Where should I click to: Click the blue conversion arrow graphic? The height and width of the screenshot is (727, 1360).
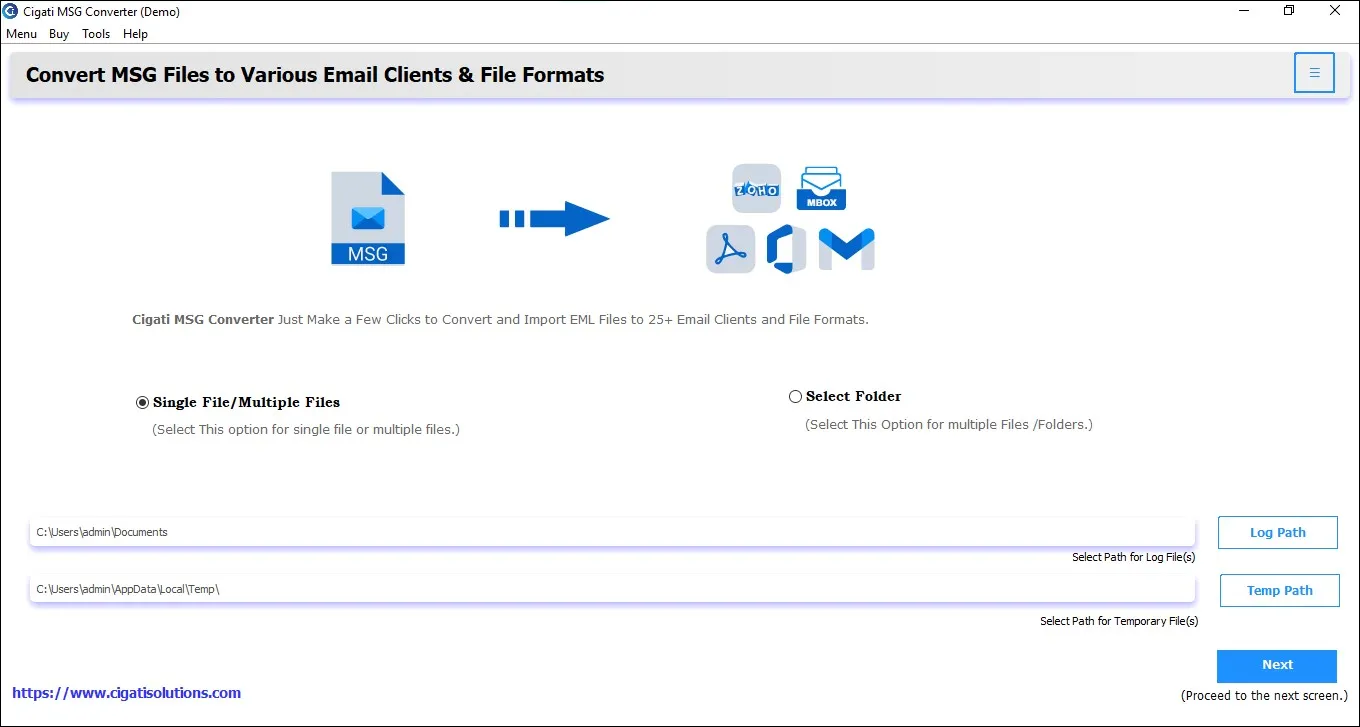[x=554, y=218]
